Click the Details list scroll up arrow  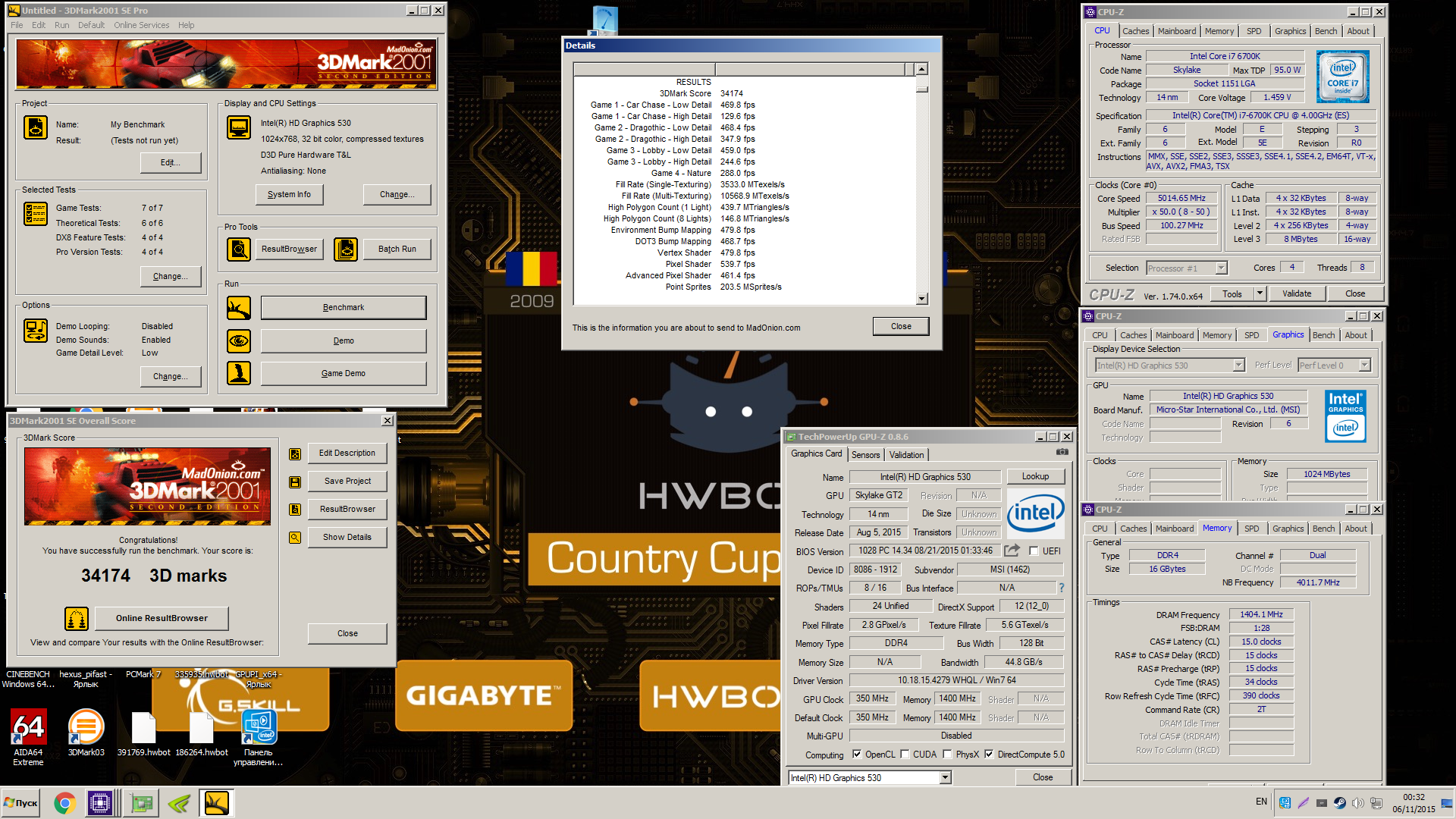[921, 69]
